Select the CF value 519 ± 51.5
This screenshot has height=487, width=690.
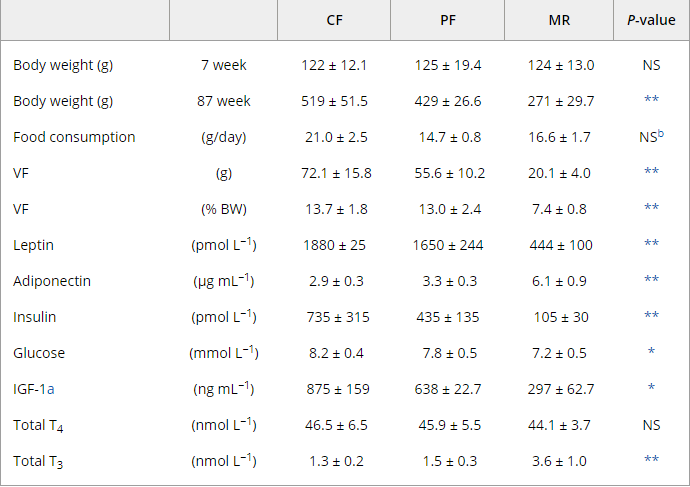tap(335, 101)
